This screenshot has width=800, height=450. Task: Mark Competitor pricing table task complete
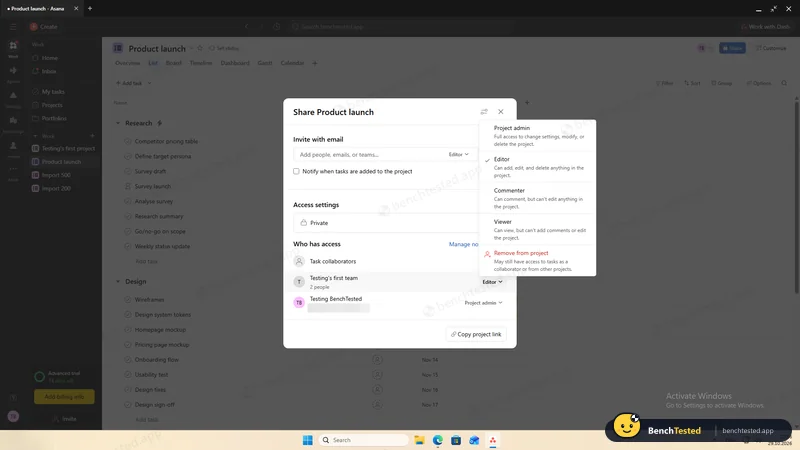[128, 141]
